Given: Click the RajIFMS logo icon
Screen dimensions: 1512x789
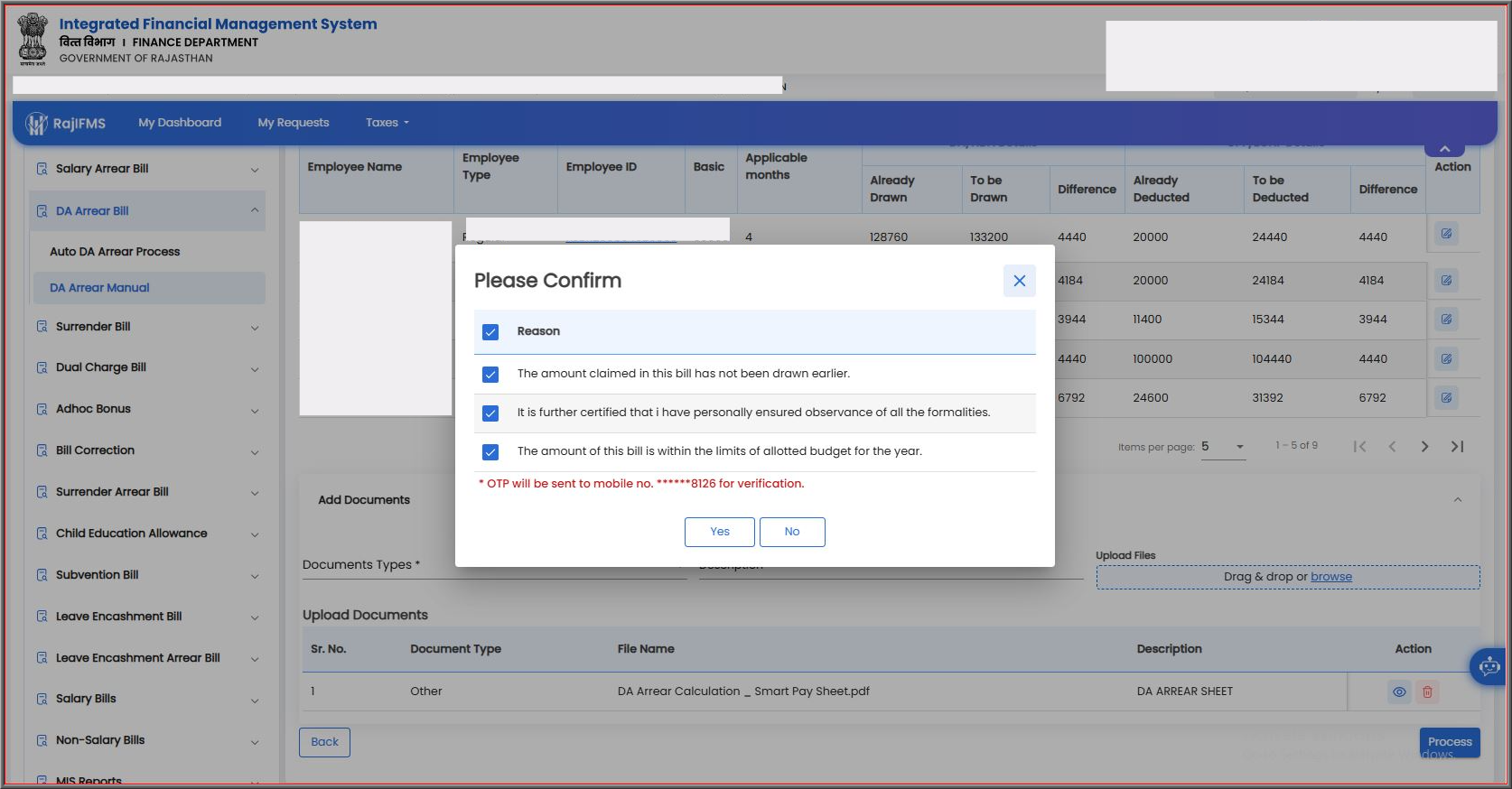Looking at the screenshot, I should point(37,124).
